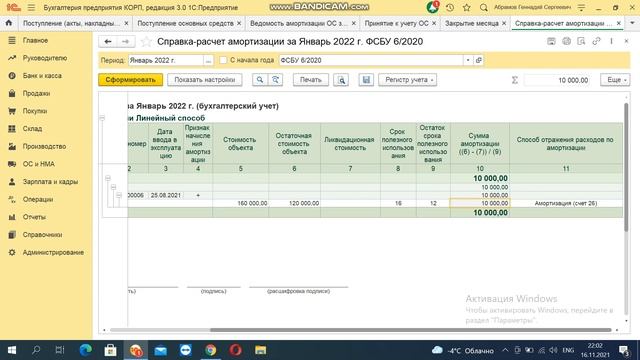Navigate forward with right arrow
640x360 pixels.
[x=125, y=41]
